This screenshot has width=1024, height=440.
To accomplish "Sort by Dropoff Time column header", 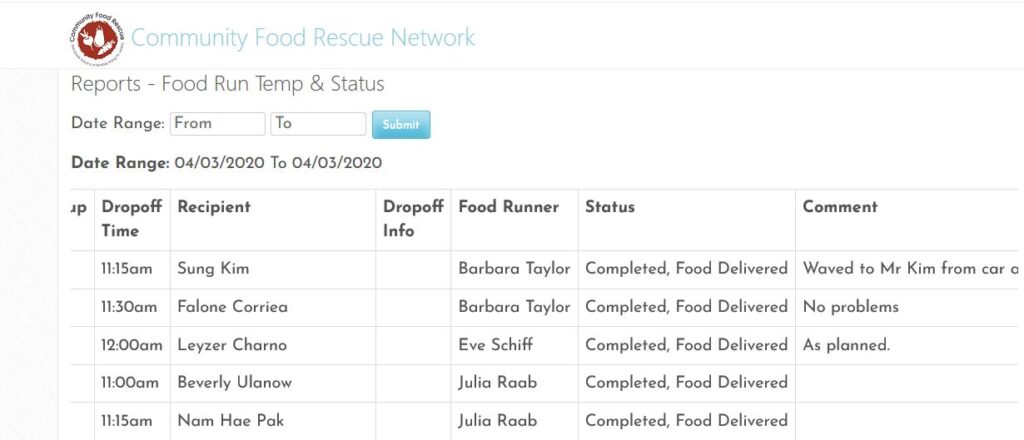I will 132,219.
